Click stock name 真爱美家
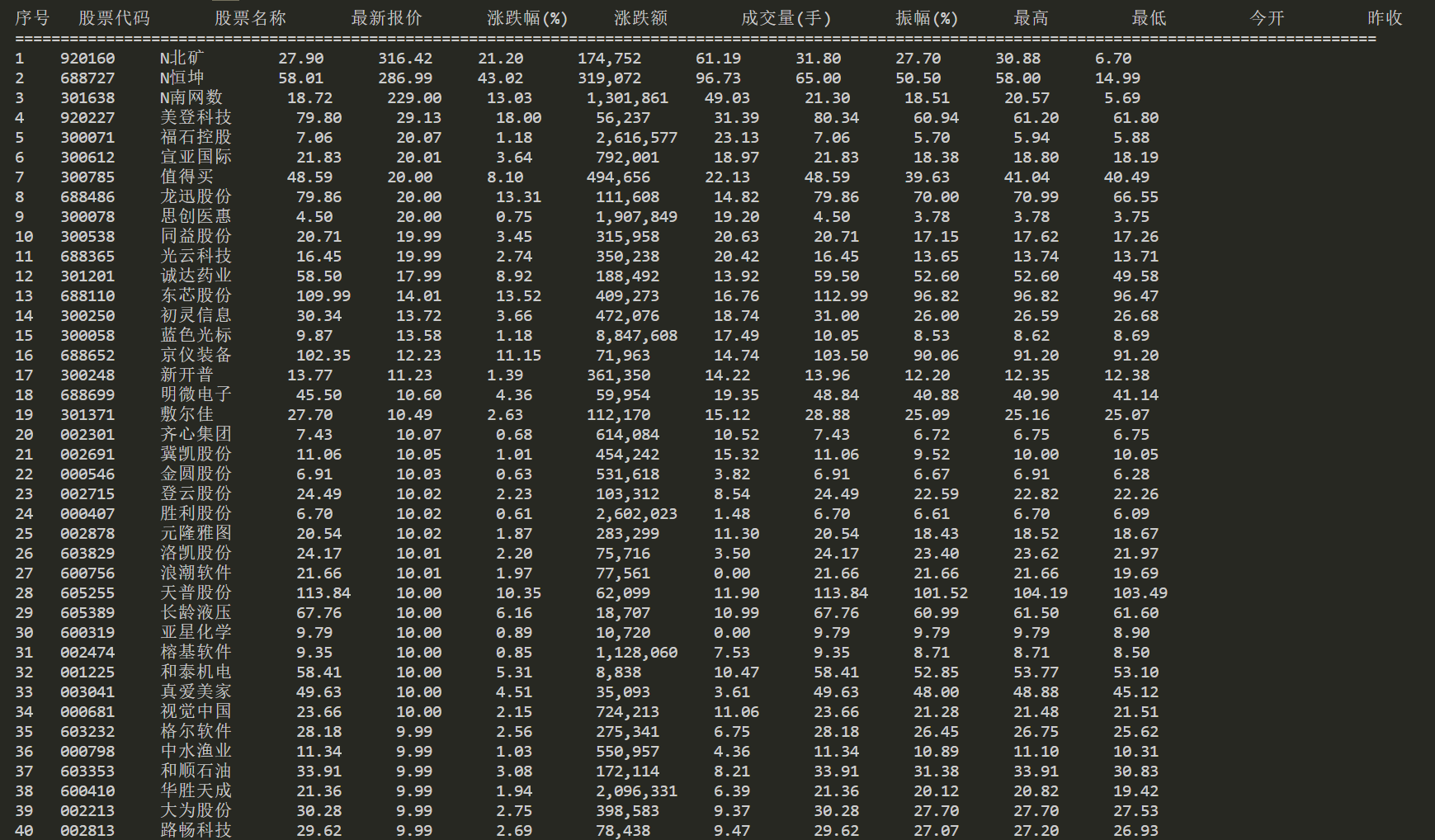Image resolution: width=1435 pixels, height=840 pixels. pos(196,691)
